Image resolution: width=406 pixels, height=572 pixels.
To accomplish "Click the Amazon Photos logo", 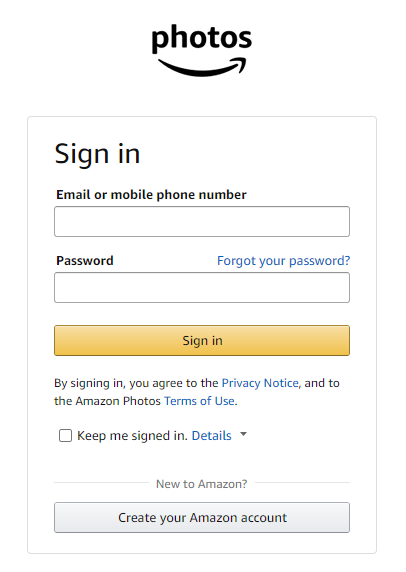I will [202, 50].
